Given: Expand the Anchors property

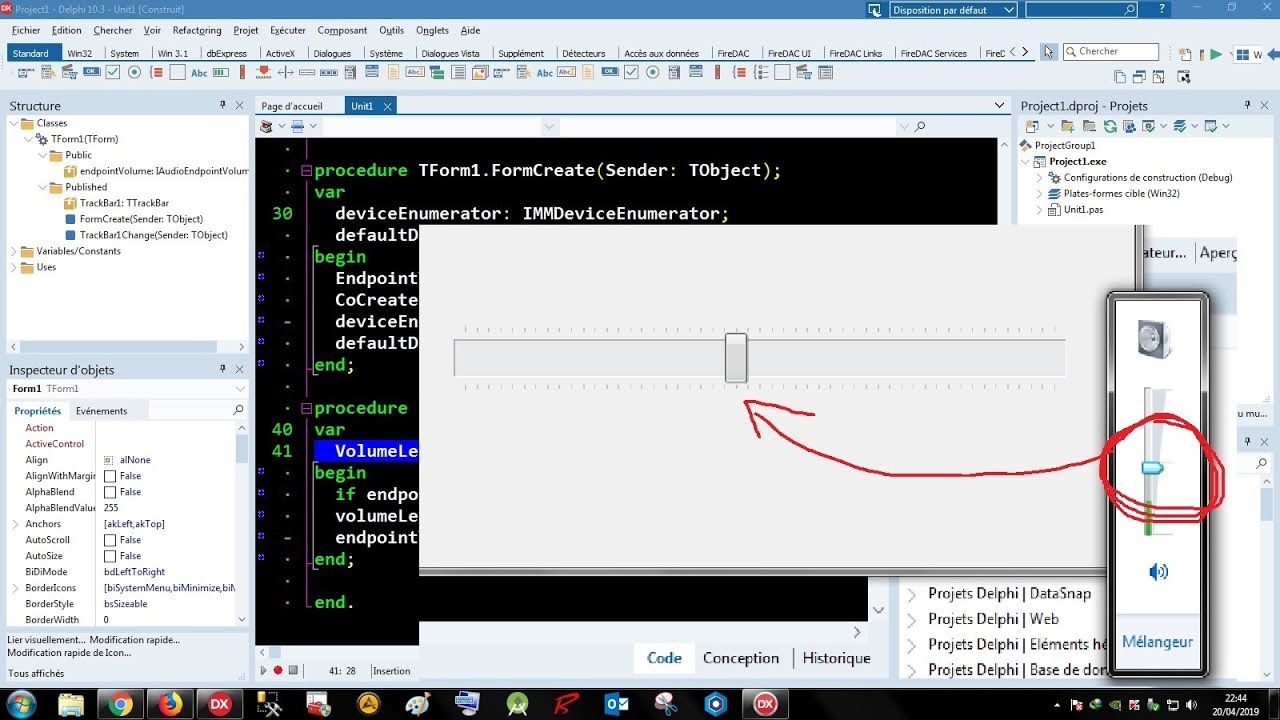Looking at the screenshot, I should click(x=15, y=524).
